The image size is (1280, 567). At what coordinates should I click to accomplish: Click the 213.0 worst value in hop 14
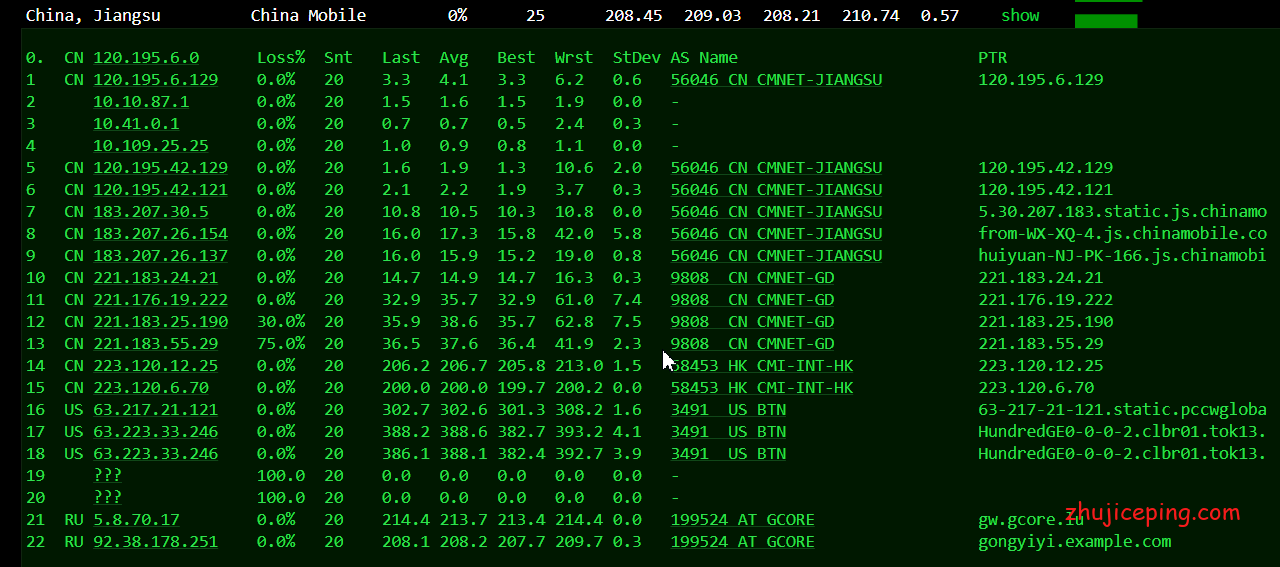point(579,366)
